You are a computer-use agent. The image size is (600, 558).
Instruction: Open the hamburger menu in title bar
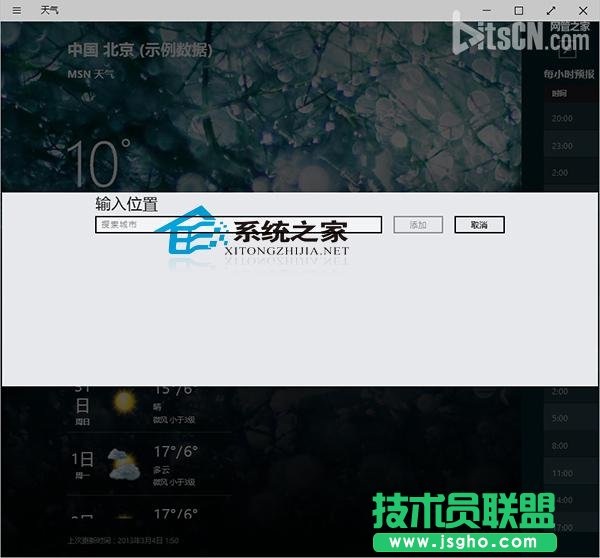click(x=16, y=10)
